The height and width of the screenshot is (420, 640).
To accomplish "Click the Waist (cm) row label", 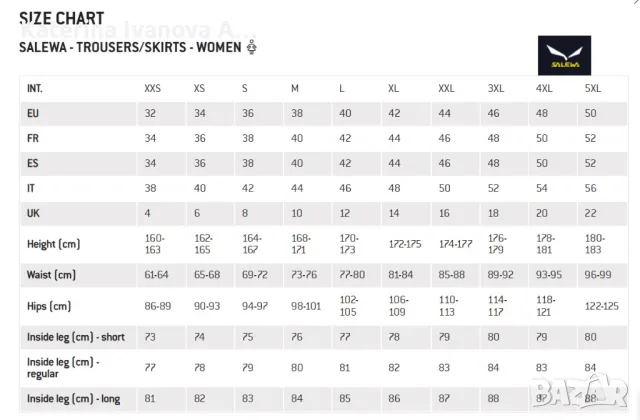I will tap(52, 274).
